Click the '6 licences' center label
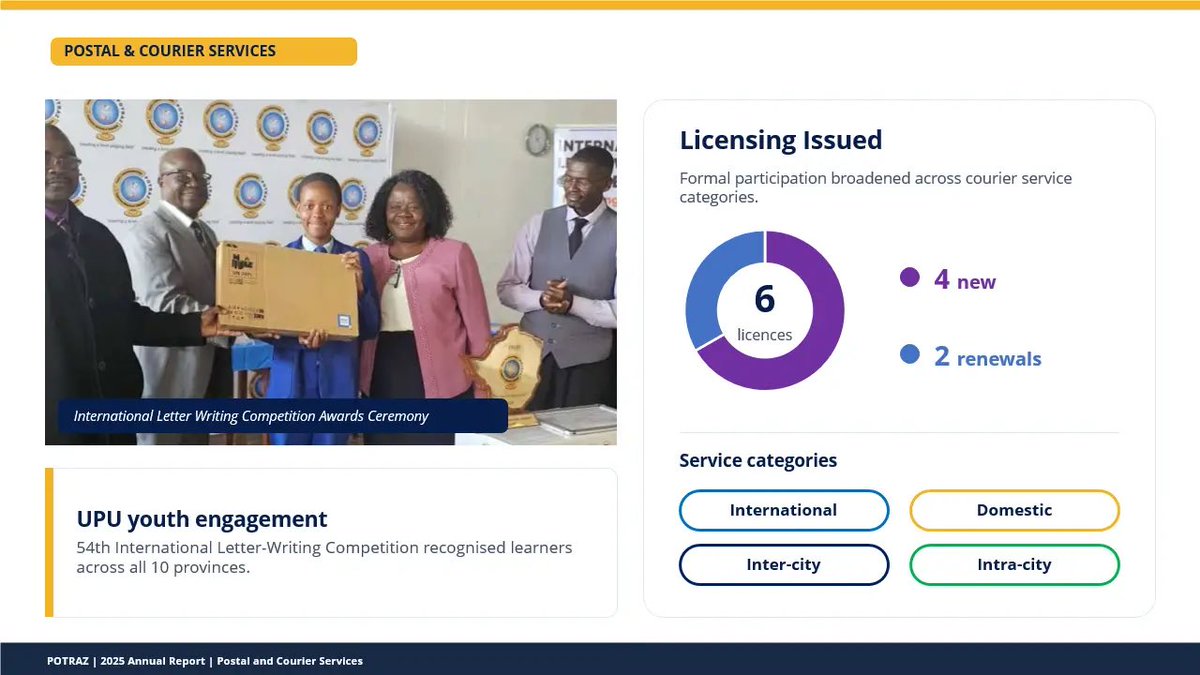 (x=765, y=312)
